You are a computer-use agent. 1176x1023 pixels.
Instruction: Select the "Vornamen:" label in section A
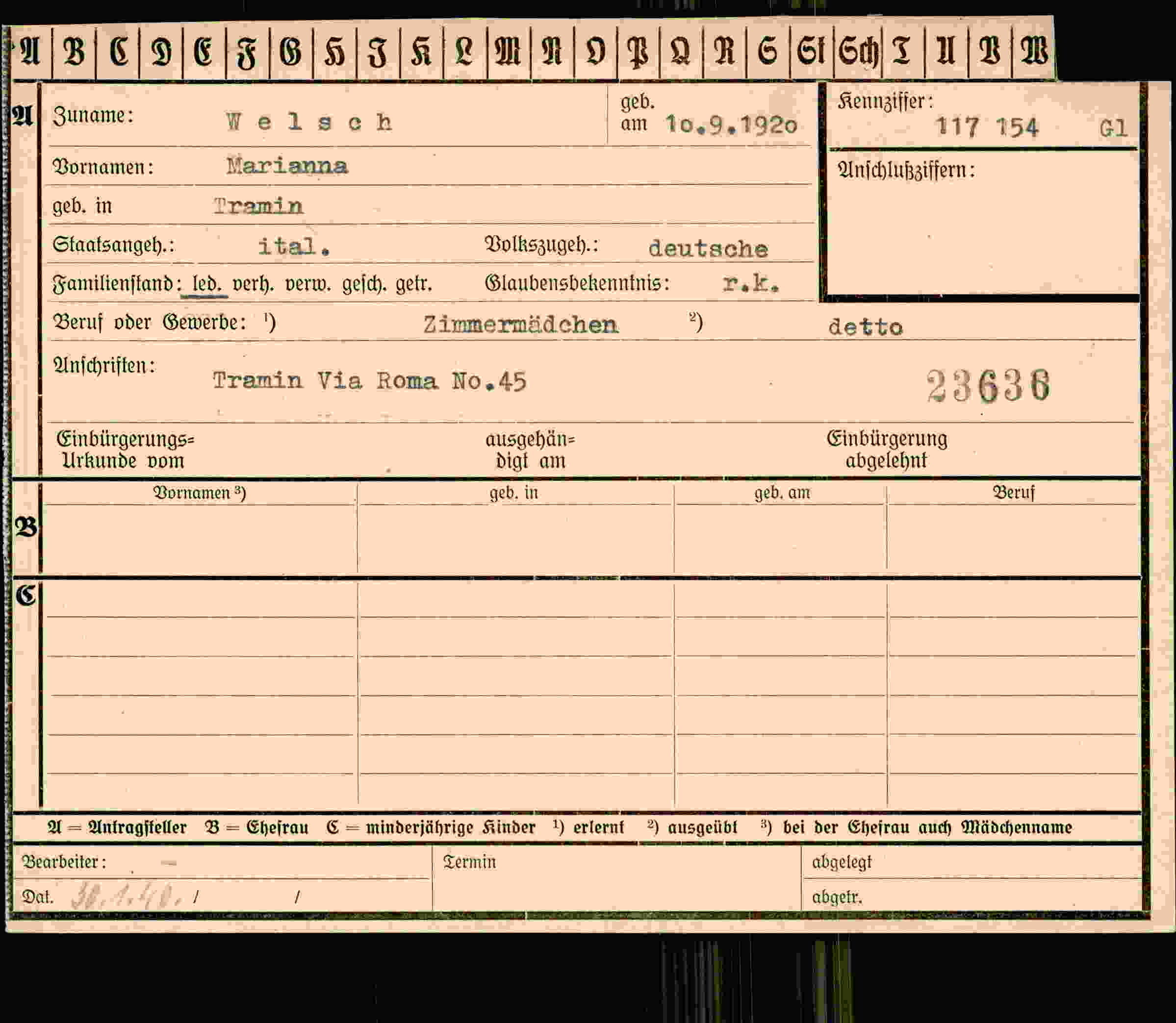103,167
